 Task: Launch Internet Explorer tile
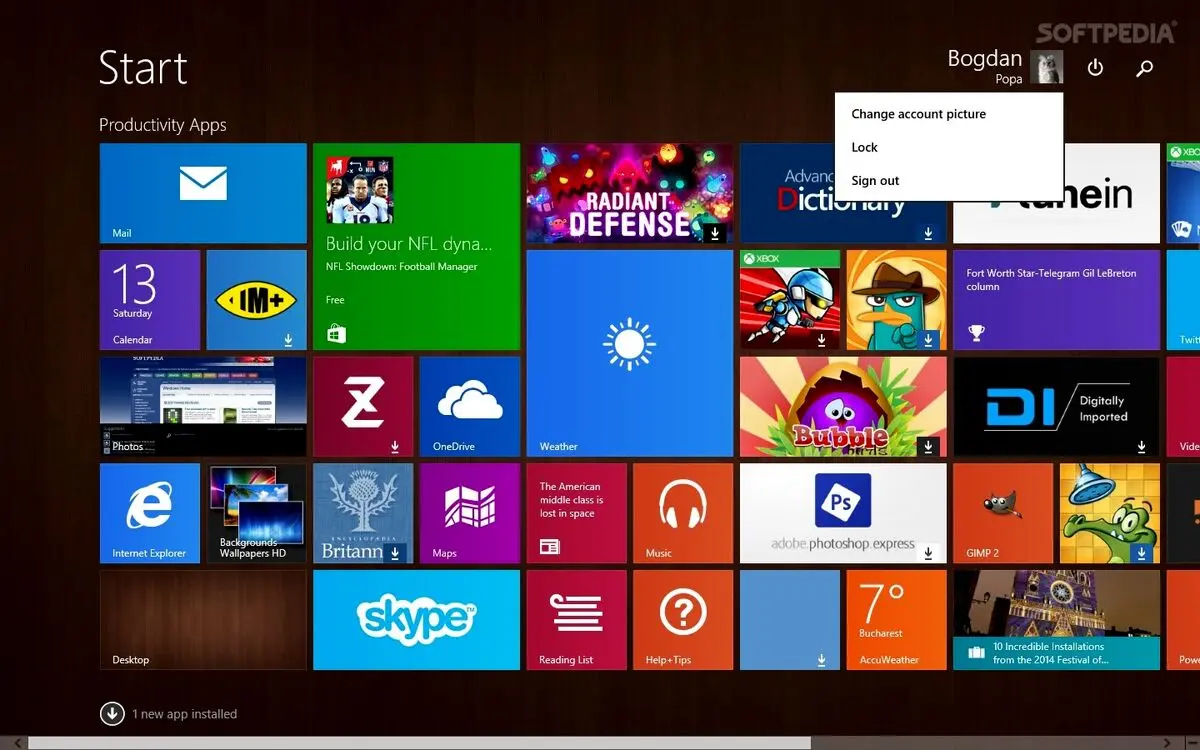[150, 513]
